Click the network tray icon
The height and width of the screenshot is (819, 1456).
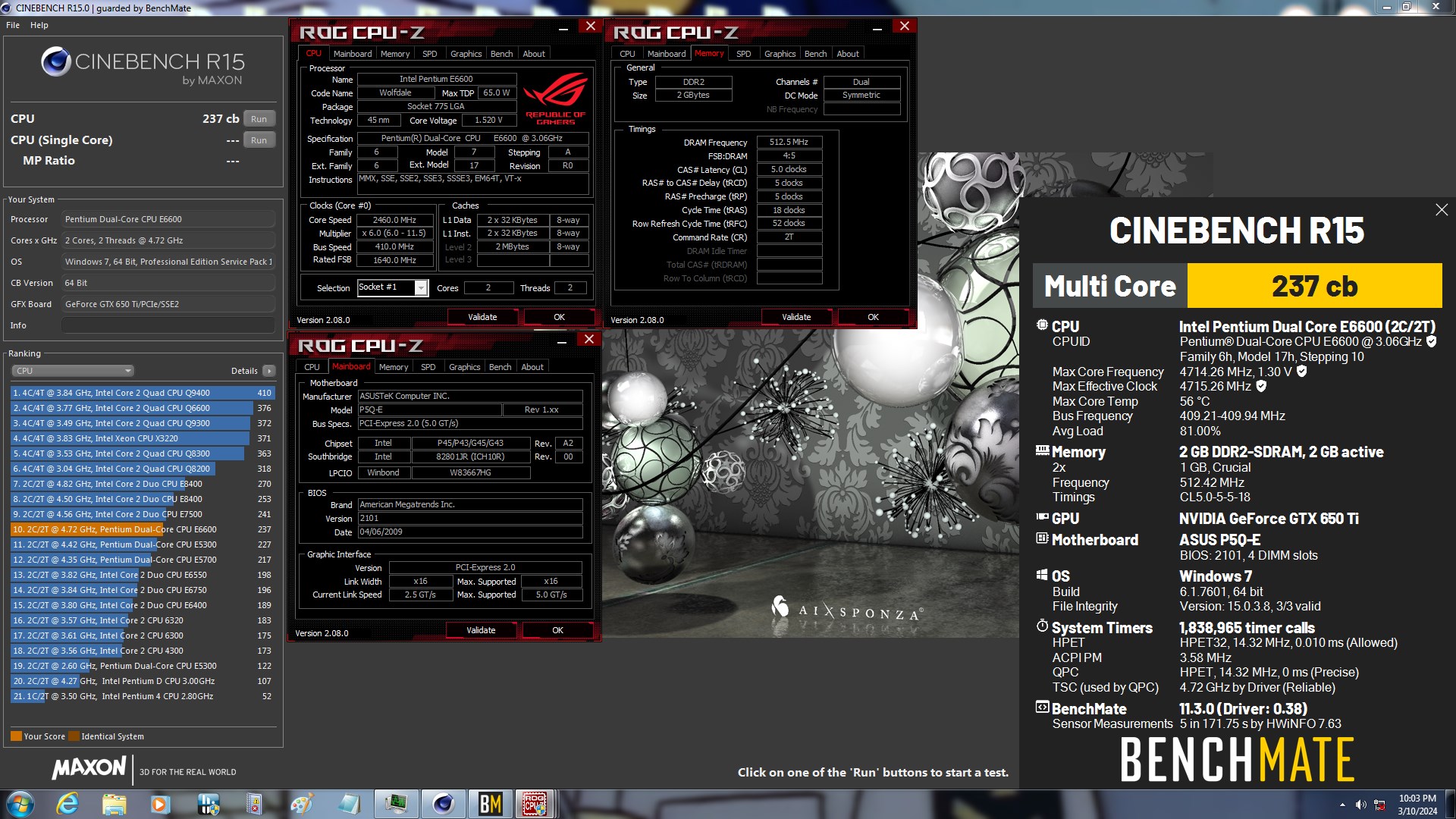(1379, 805)
